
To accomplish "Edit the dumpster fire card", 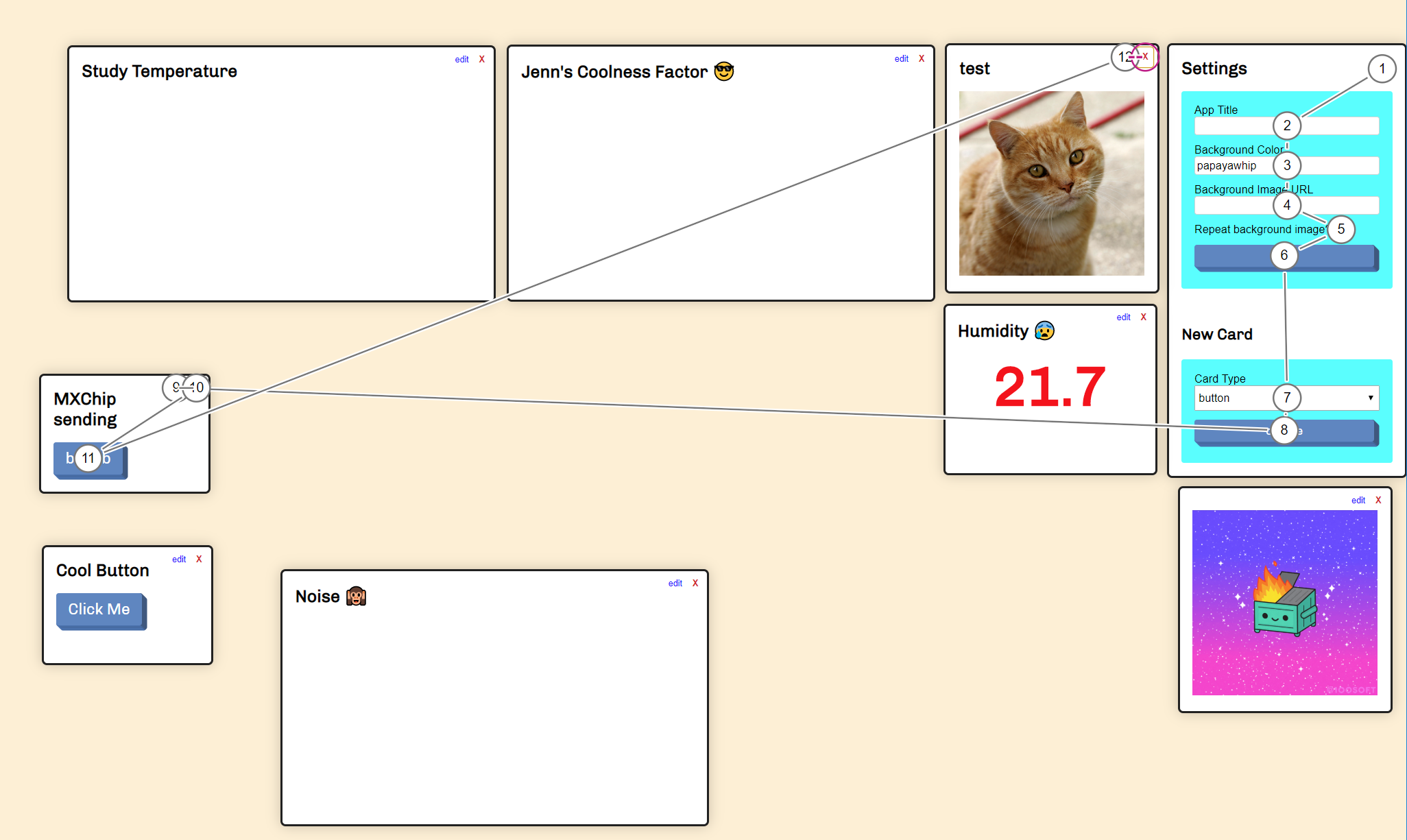I will click(1358, 500).
